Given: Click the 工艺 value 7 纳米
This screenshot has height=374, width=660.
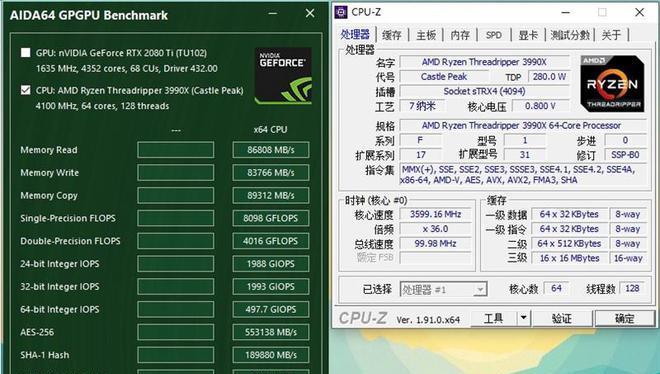Looking at the screenshot, I should coord(422,106).
